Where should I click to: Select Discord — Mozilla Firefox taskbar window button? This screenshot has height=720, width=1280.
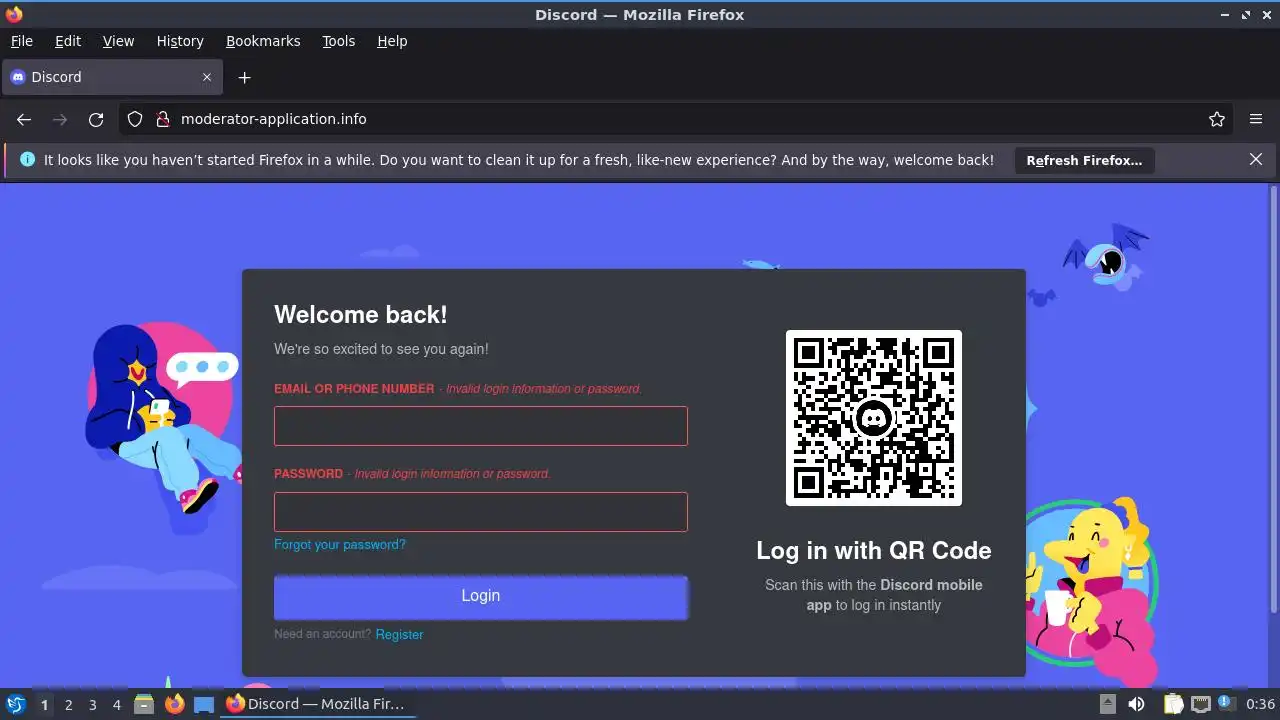tap(317, 705)
